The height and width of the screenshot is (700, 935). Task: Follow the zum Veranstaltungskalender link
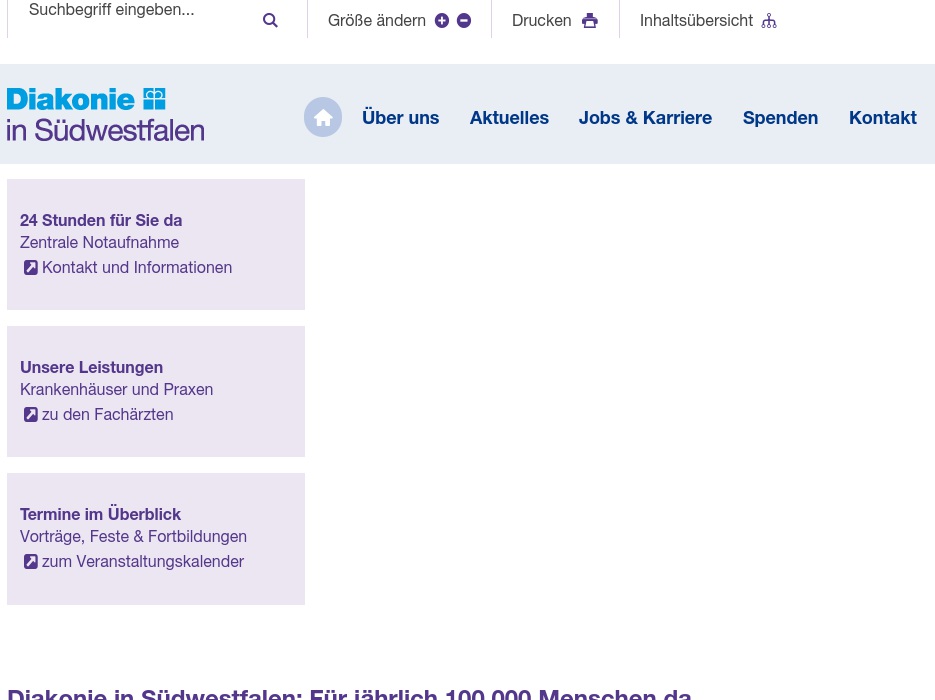coord(143,562)
